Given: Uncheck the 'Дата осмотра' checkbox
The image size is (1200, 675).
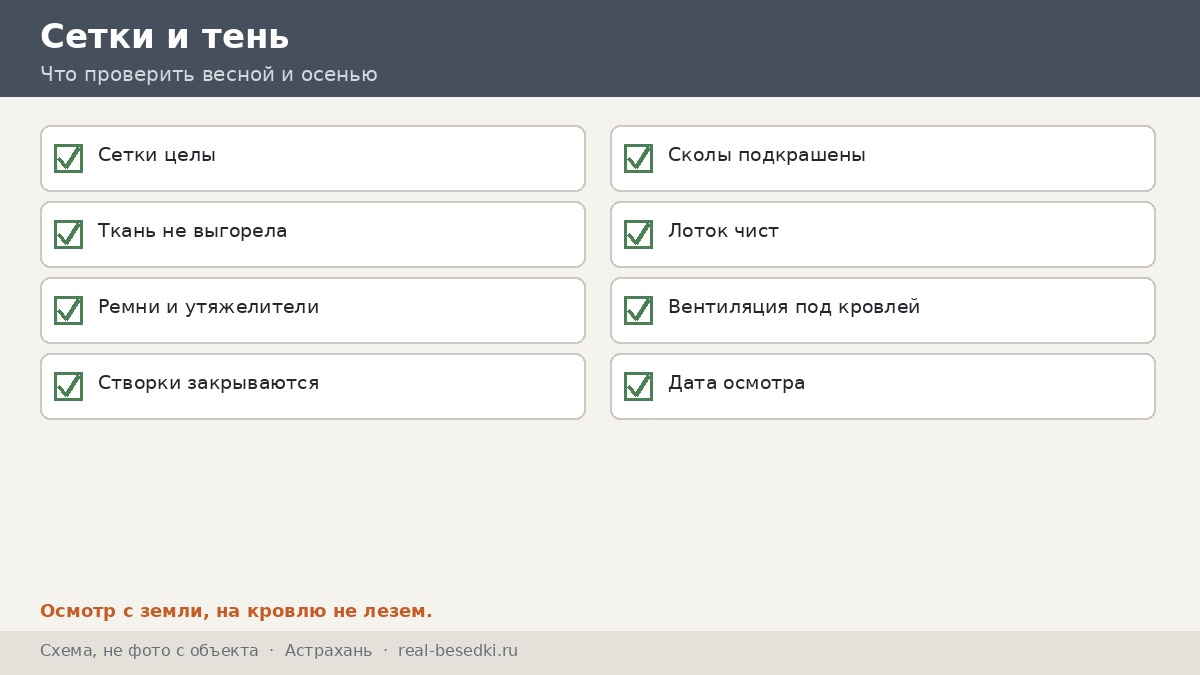Looking at the screenshot, I should [x=638, y=386].
